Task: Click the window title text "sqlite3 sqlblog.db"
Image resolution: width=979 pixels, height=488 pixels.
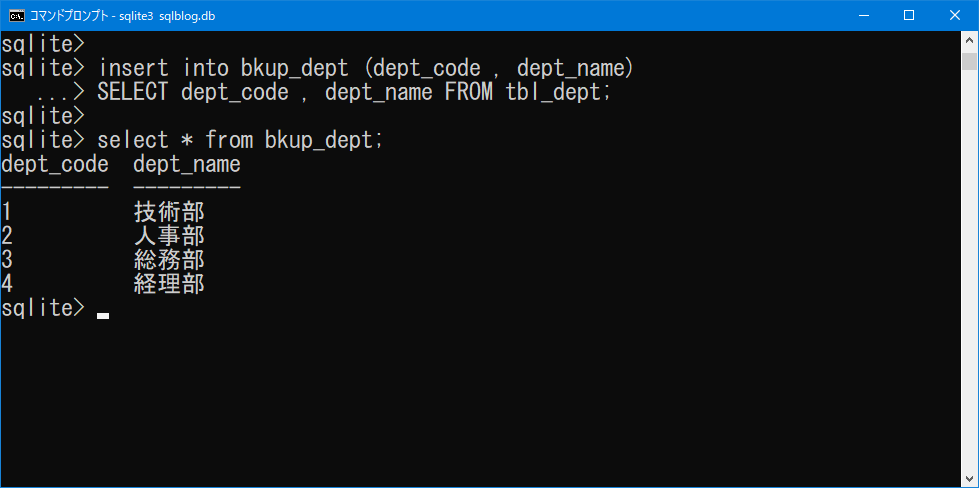Action: pos(173,15)
